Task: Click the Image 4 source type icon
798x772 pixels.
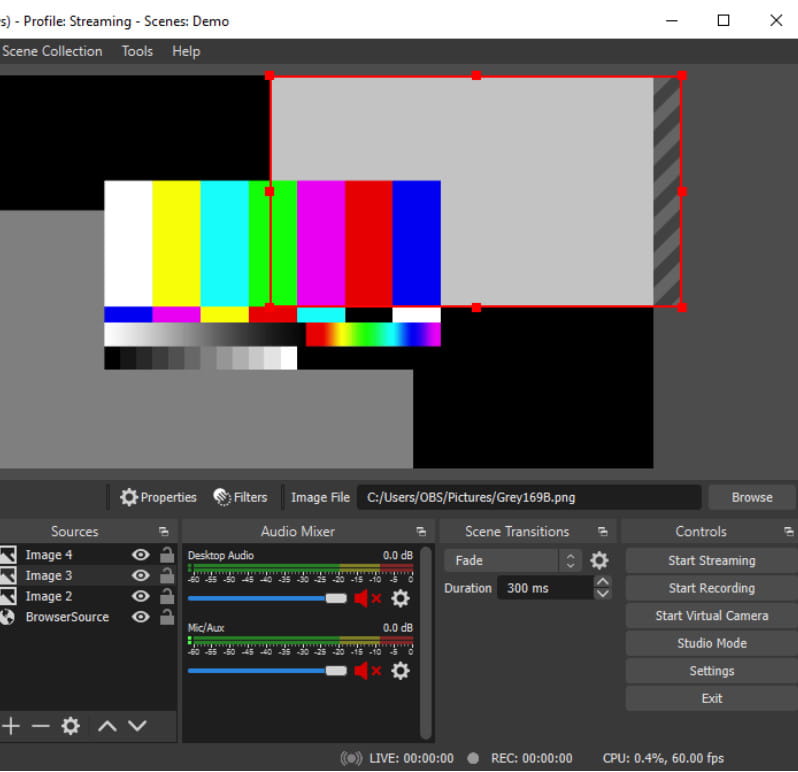Action: click(x=8, y=554)
